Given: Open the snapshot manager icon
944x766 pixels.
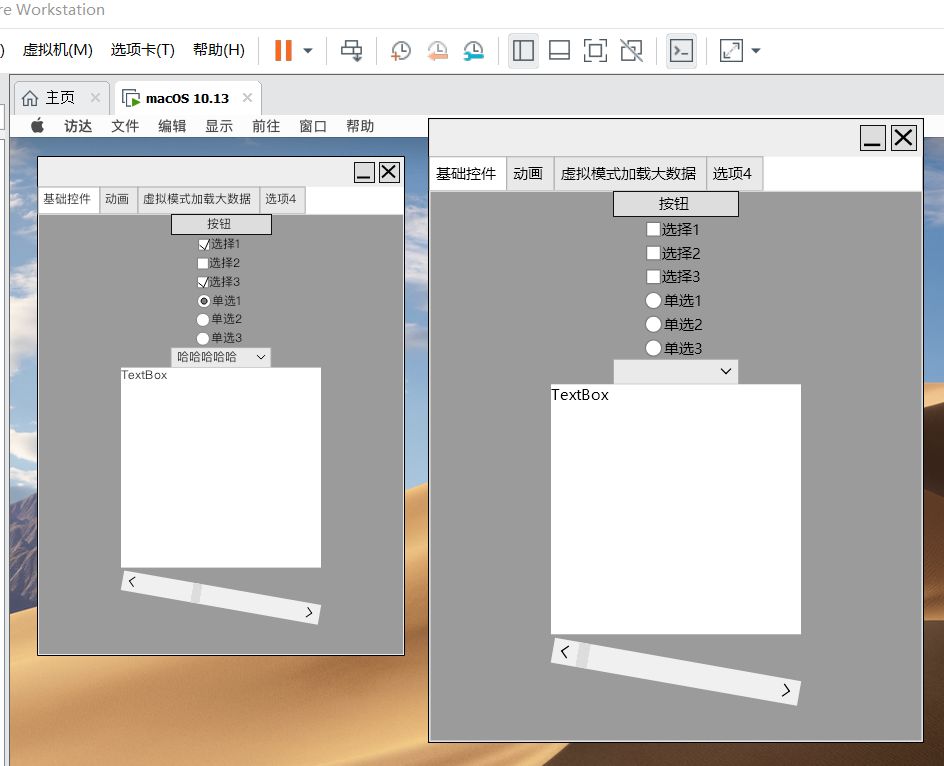Looking at the screenshot, I should (x=473, y=50).
